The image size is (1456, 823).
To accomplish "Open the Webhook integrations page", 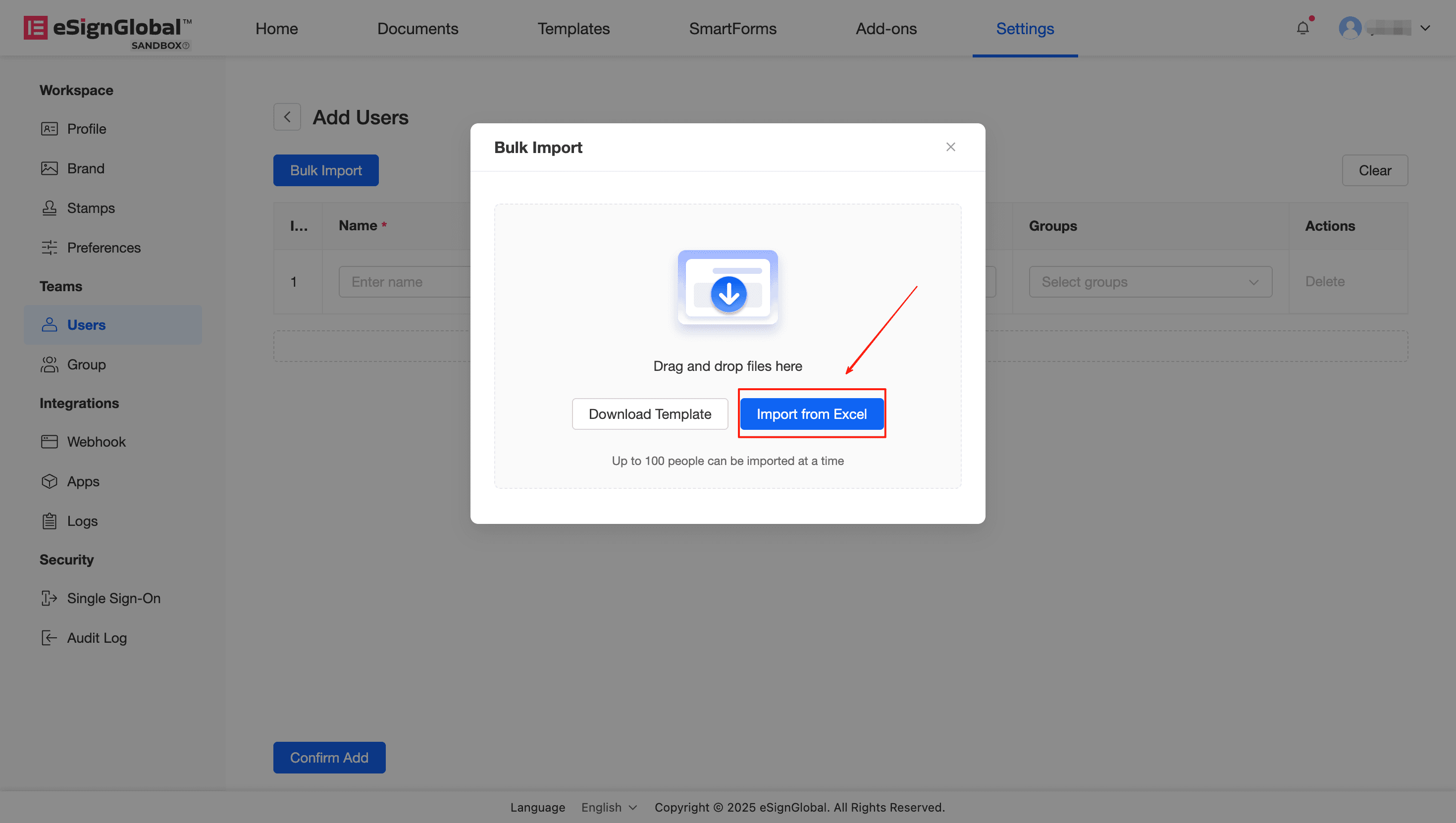I will (x=96, y=441).
